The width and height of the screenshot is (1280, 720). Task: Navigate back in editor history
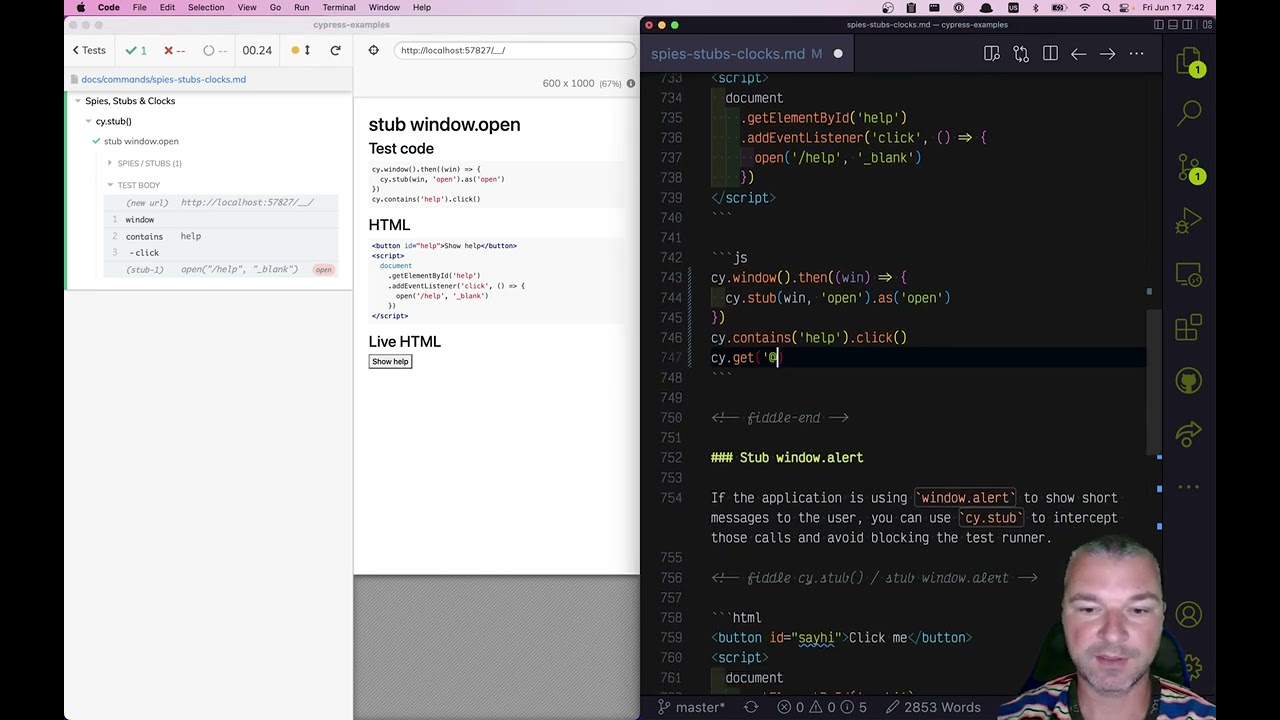[x=1079, y=54]
